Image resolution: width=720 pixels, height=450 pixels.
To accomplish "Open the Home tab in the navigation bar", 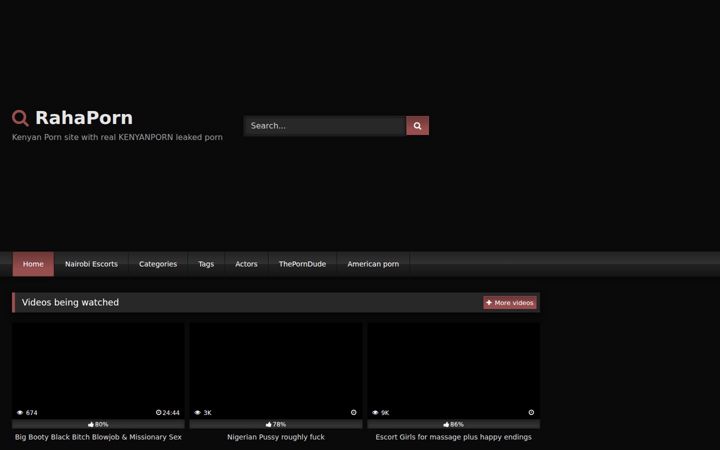I will (33, 264).
